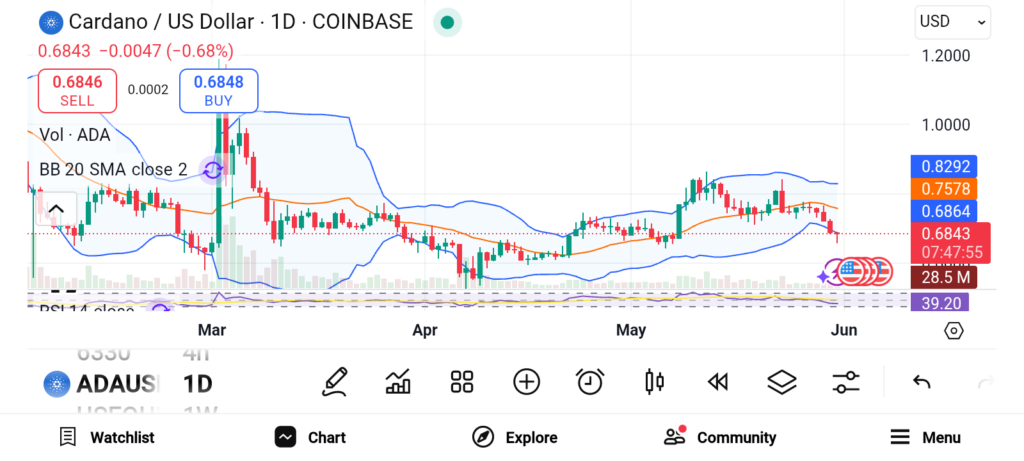
Task: Open the four-square layout grid icon
Action: pos(461,381)
